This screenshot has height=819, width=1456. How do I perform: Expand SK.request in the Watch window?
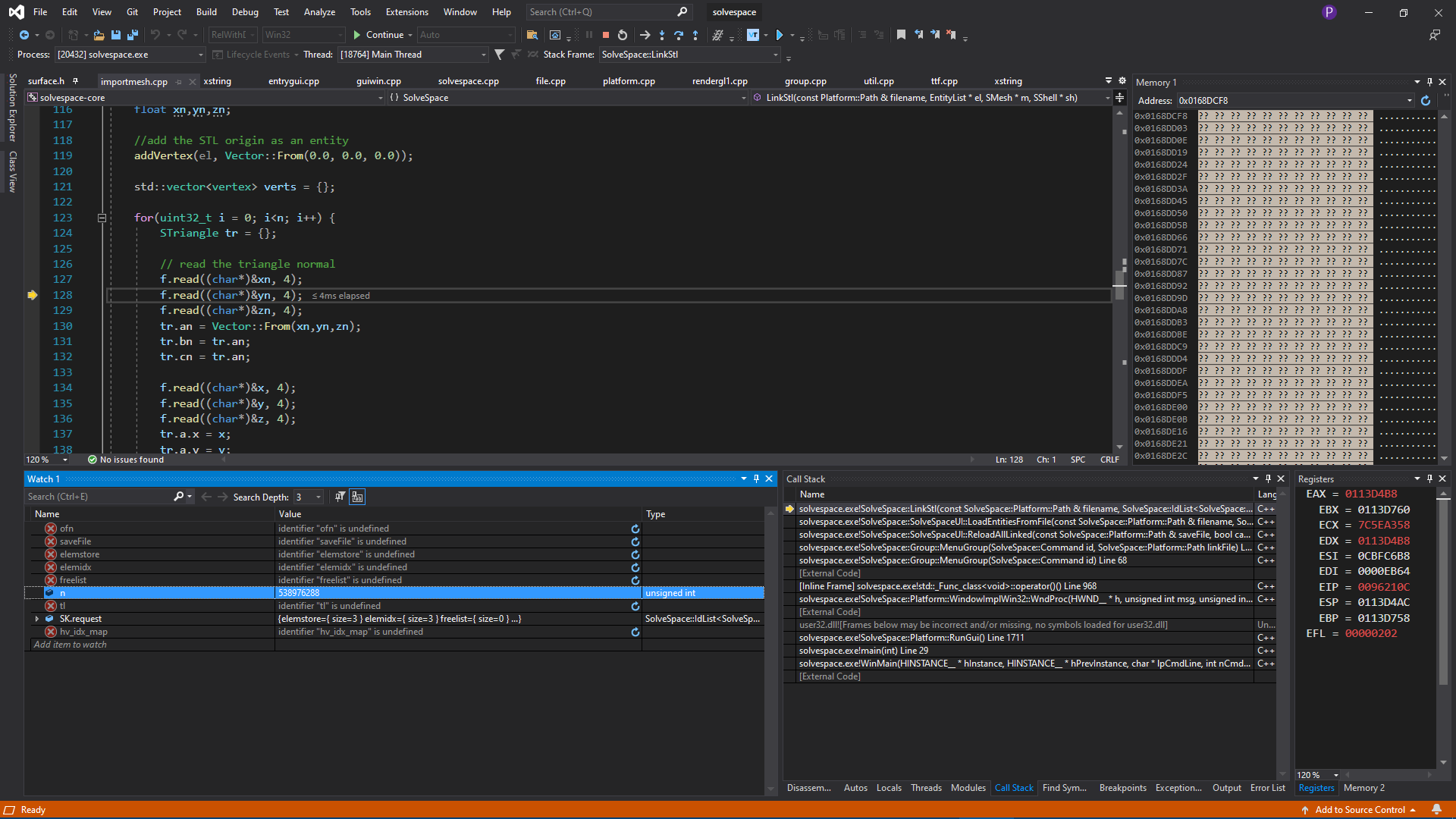[38, 618]
